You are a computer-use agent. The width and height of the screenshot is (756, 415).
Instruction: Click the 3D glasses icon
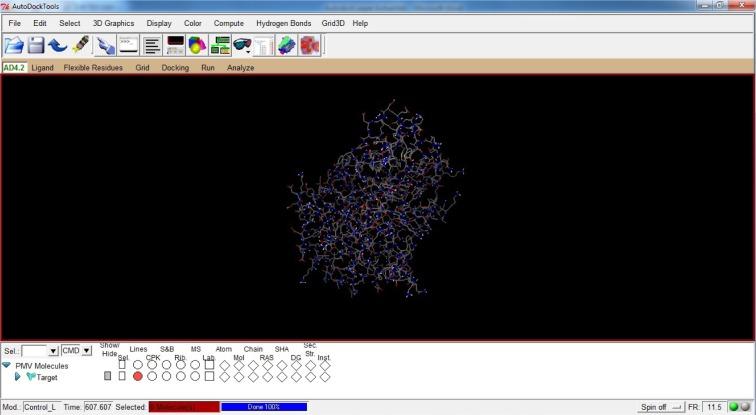(241, 45)
